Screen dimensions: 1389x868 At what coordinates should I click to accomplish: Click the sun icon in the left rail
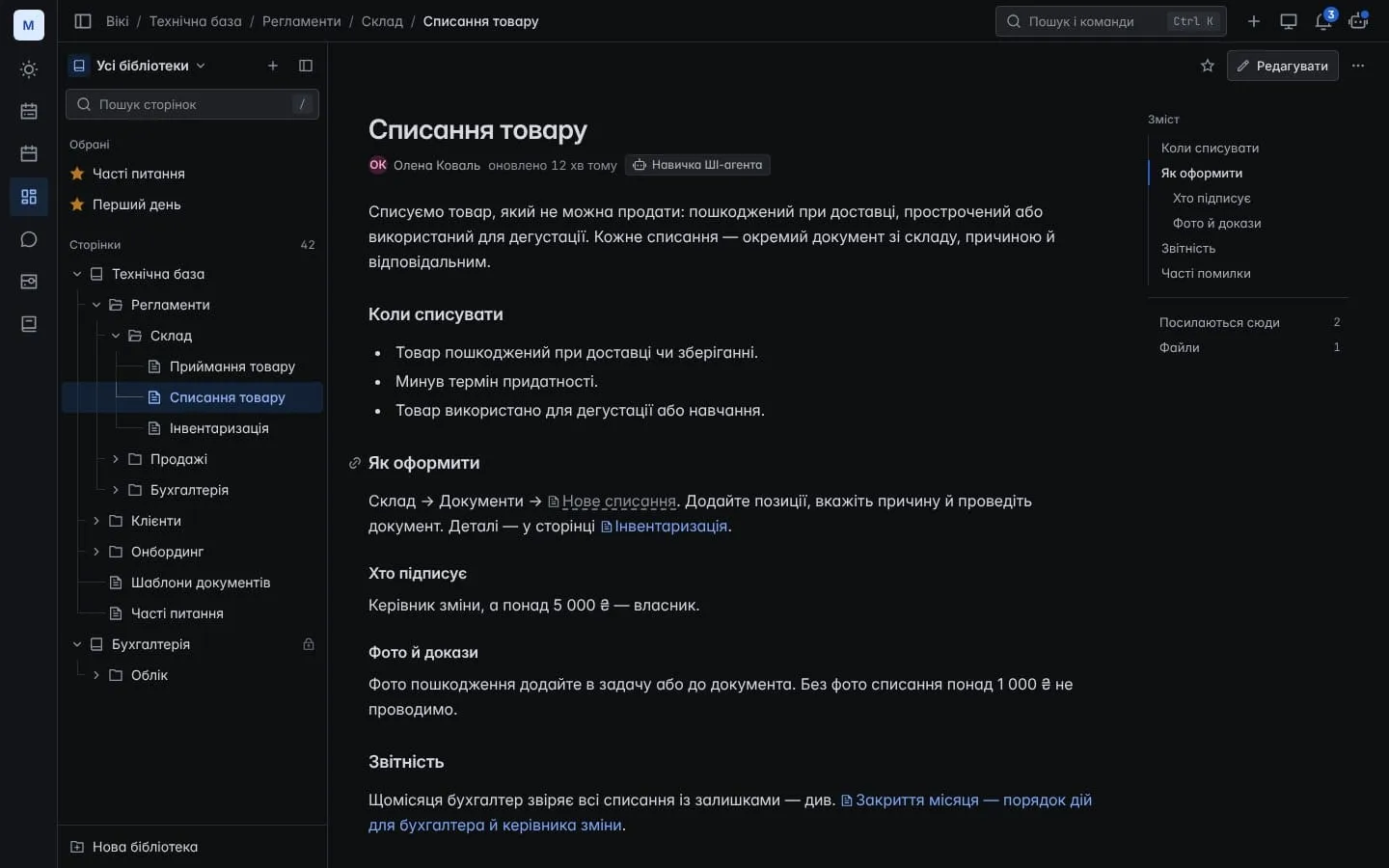[29, 69]
